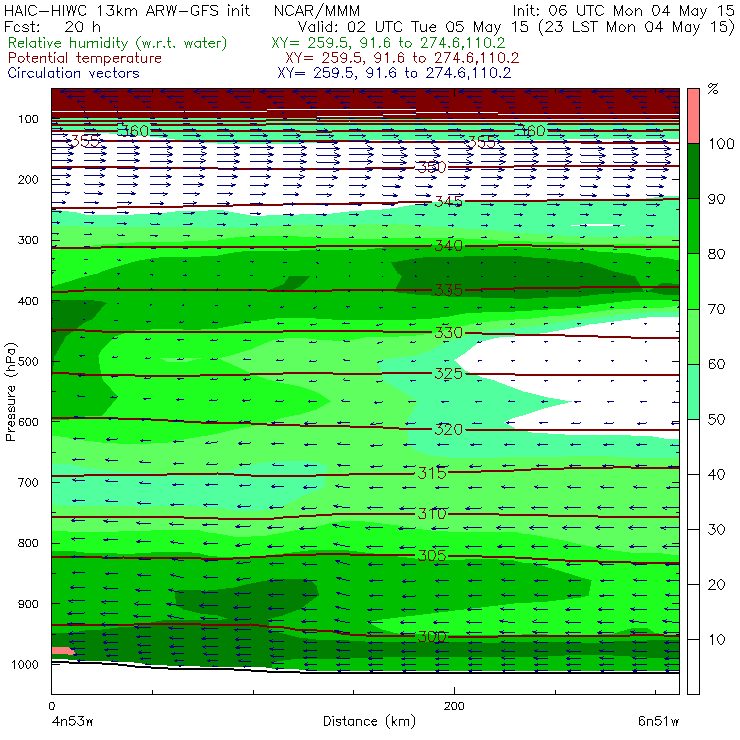Click the '4n53w' start location label
Image resolution: width=740 pixels, height=740 pixels.
pos(73,722)
